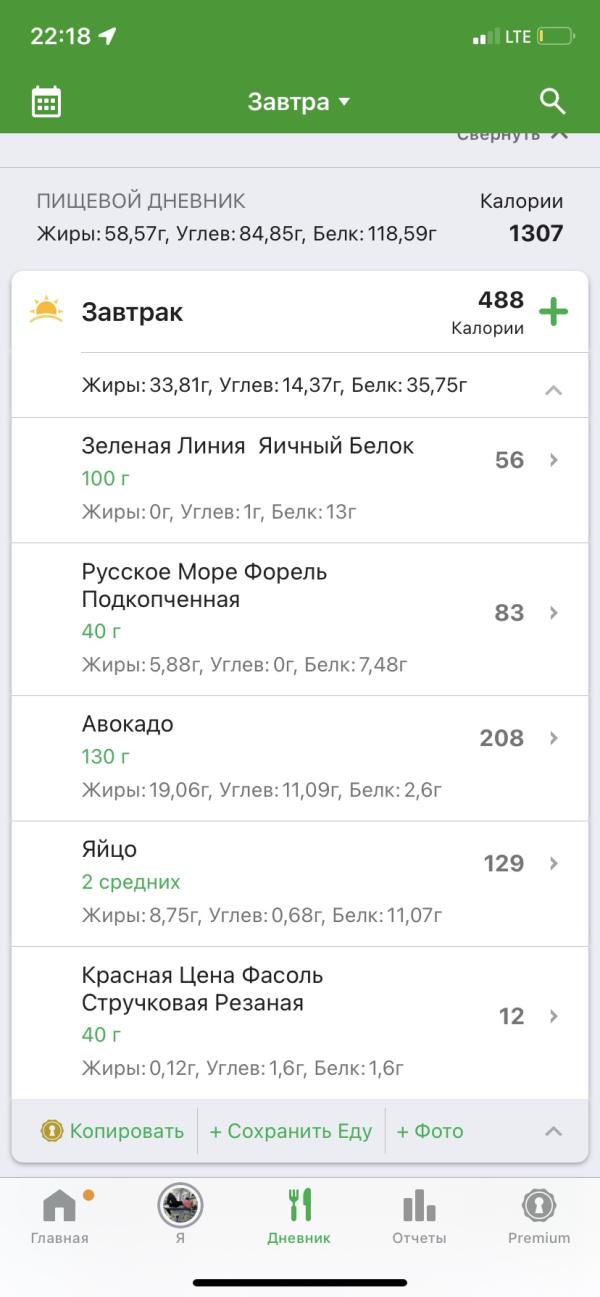Collapse the breakfast macros summary chevron

[553, 390]
